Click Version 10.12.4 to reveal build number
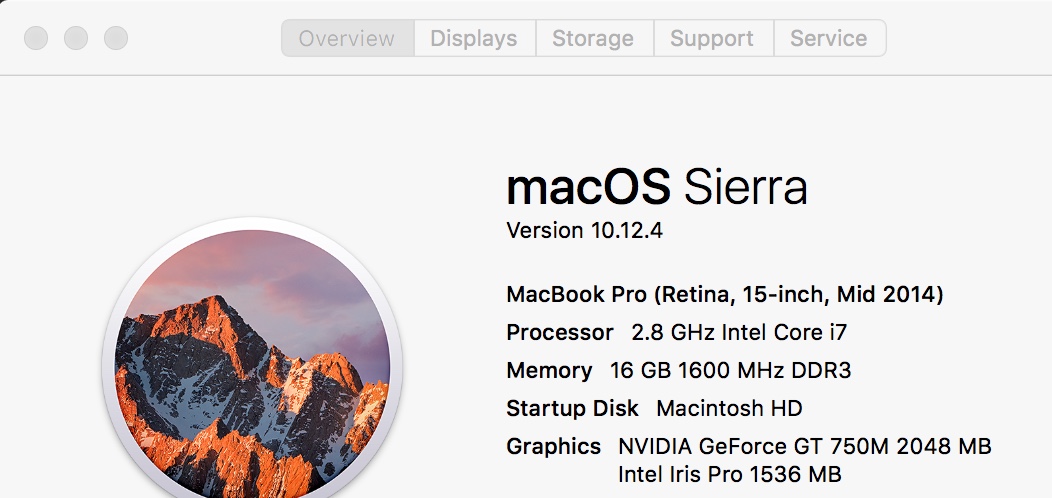The width and height of the screenshot is (1052, 498). point(584,231)
